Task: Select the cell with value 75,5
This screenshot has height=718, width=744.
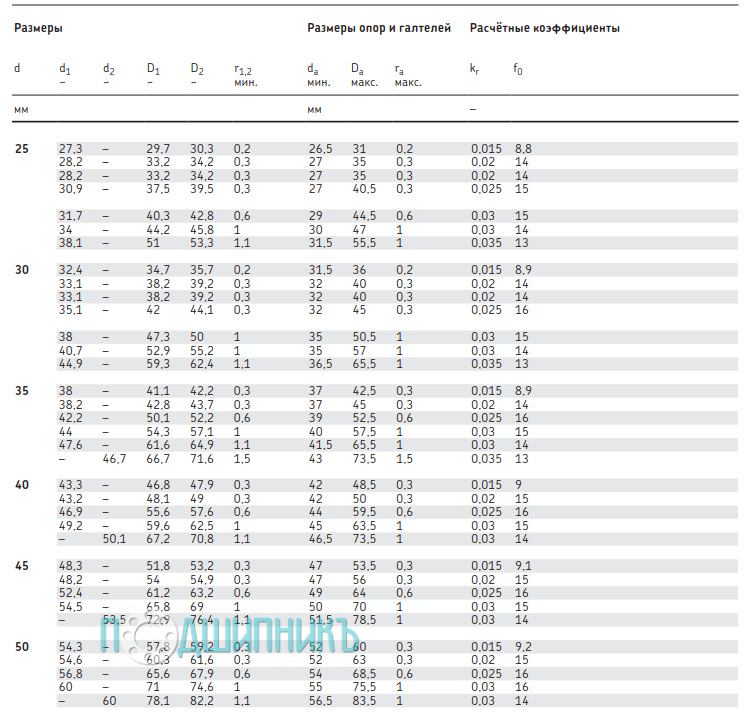Action: pos(364,687)
